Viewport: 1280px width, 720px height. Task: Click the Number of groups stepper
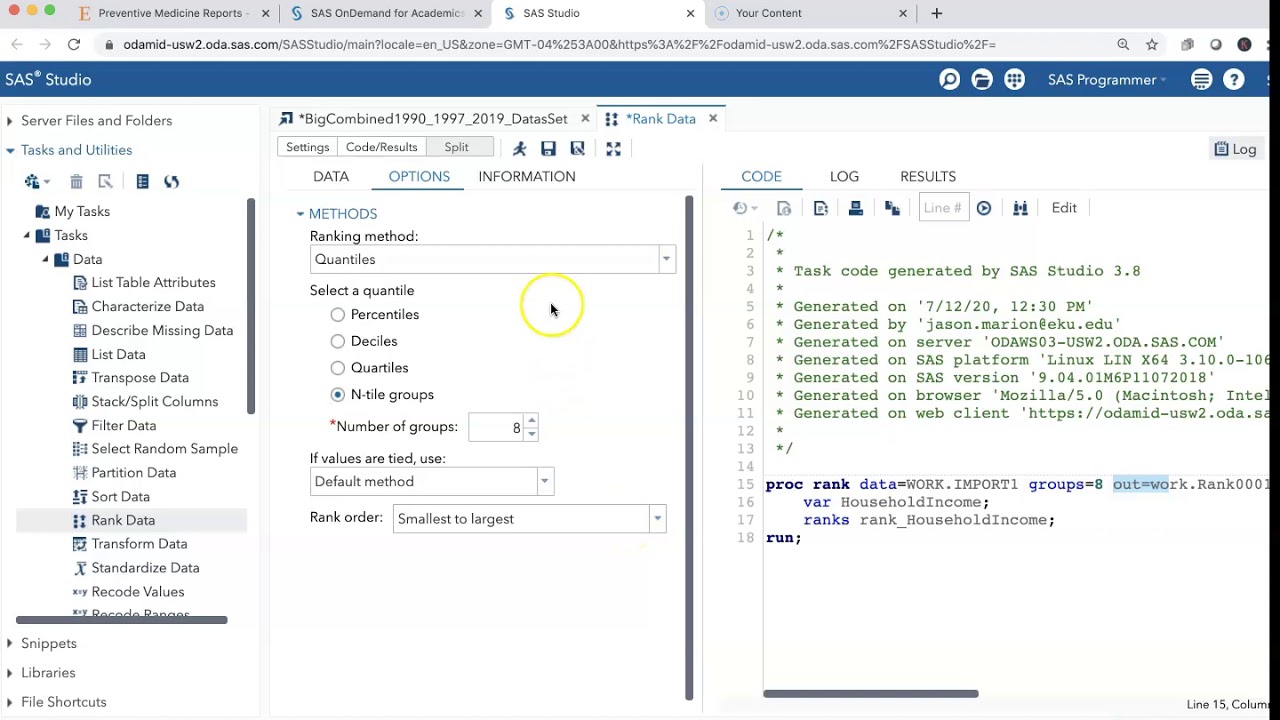[x=531, y=427]
